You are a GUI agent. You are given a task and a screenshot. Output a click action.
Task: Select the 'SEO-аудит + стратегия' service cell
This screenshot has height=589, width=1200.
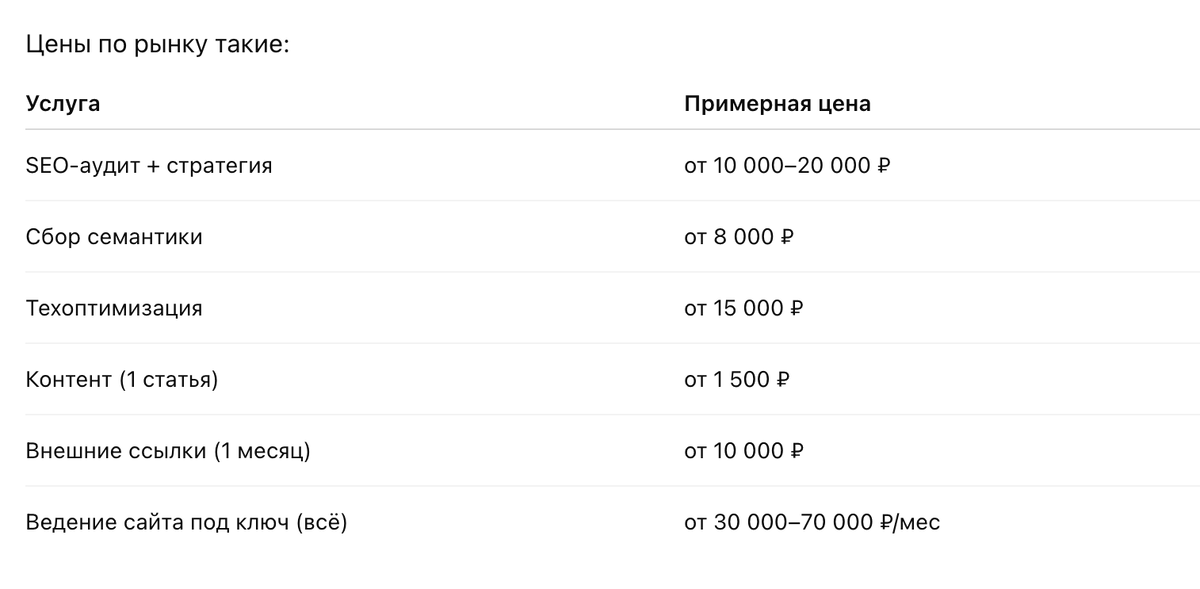click(149, 165)
